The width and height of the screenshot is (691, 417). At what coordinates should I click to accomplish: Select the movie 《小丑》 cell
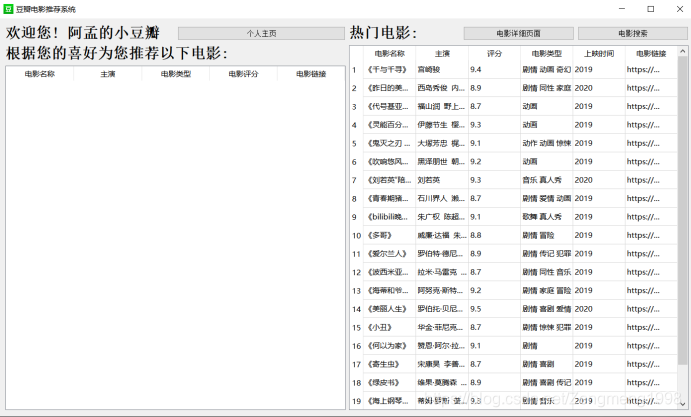tap(389, 328)
